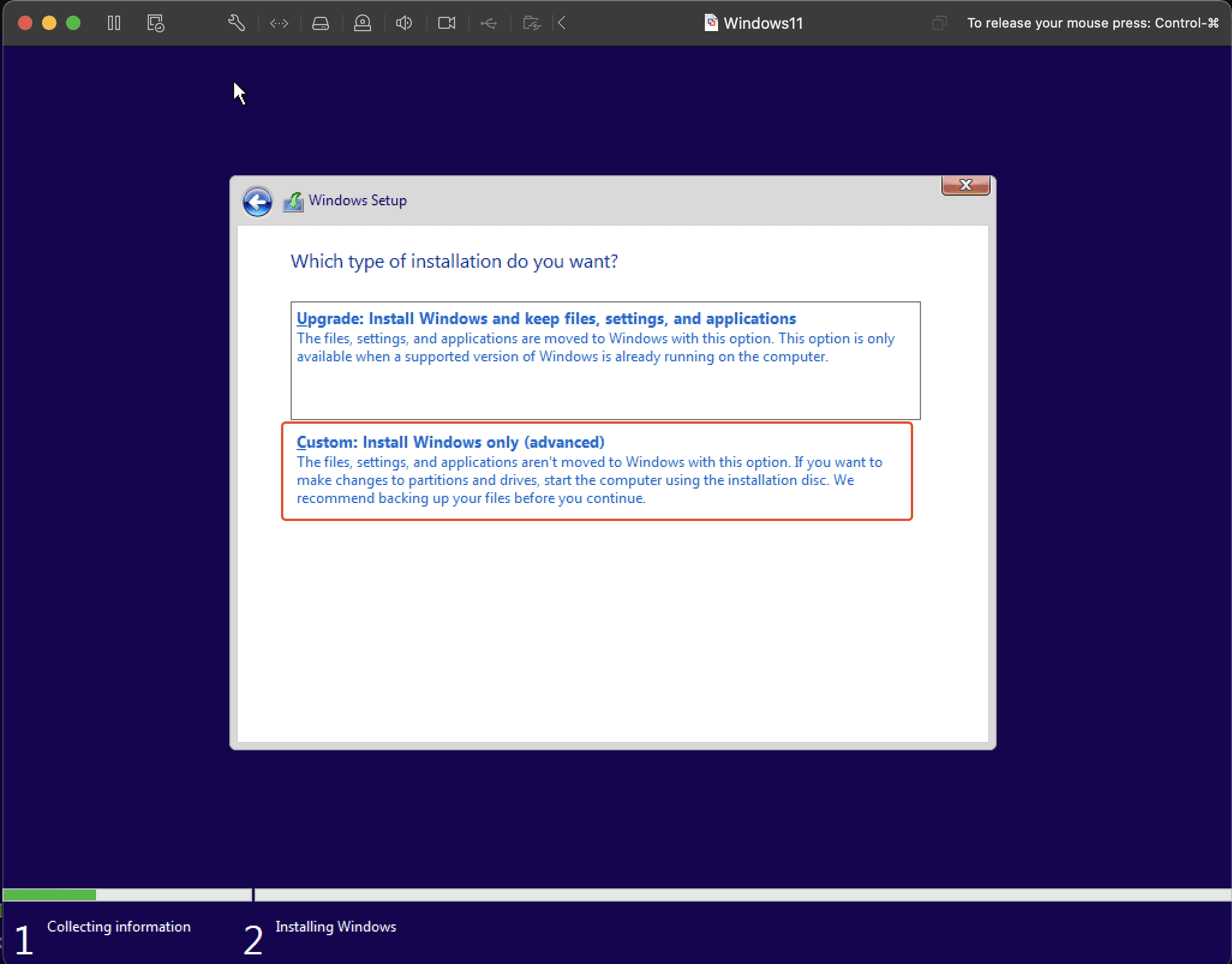Click the green setup progress bar
Screen dimensions: 1232x964
click(x=50, y=895)
